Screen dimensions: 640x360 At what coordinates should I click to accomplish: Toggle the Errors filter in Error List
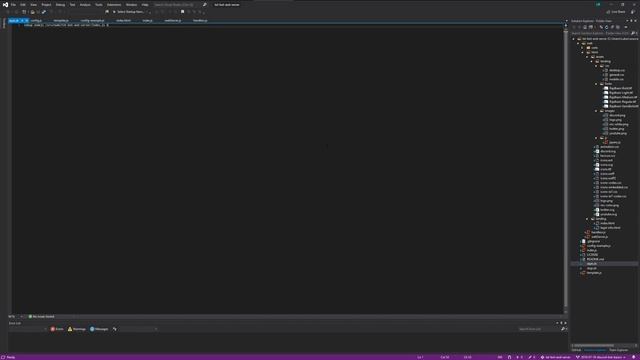[x=57, y=329]
